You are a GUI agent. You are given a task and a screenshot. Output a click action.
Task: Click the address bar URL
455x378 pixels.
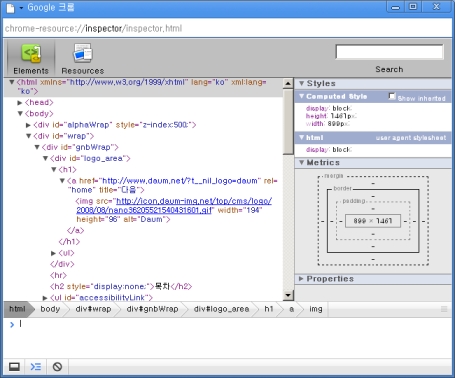[x=93, y=28]
